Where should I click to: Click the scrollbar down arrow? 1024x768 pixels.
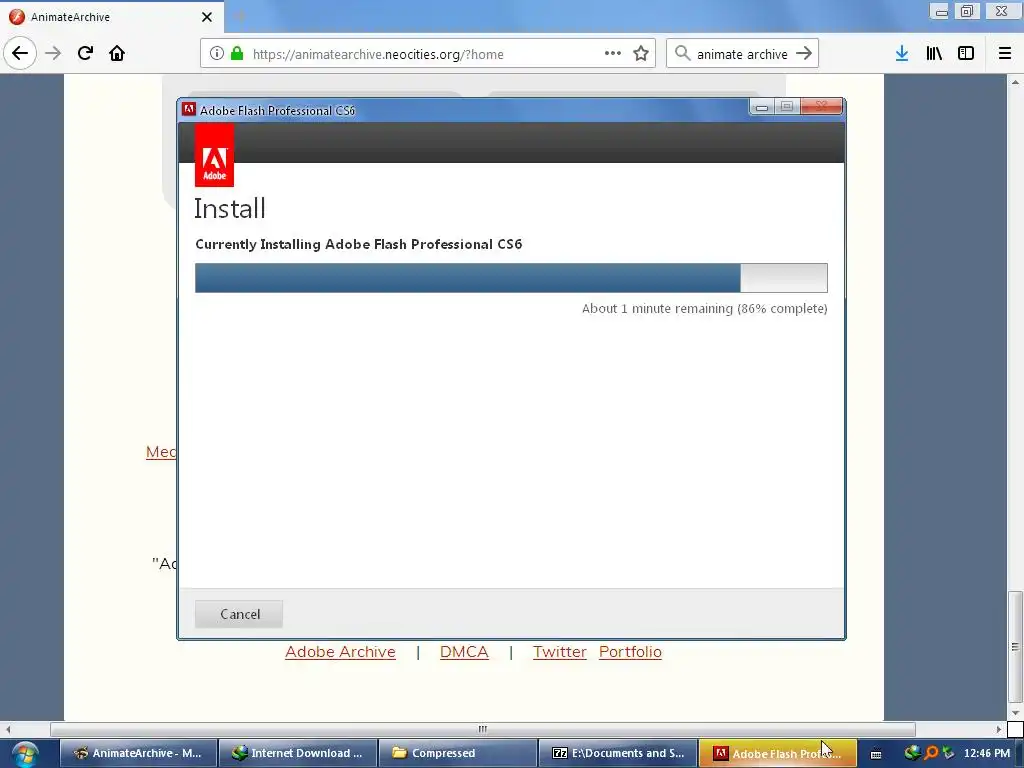1015,712
